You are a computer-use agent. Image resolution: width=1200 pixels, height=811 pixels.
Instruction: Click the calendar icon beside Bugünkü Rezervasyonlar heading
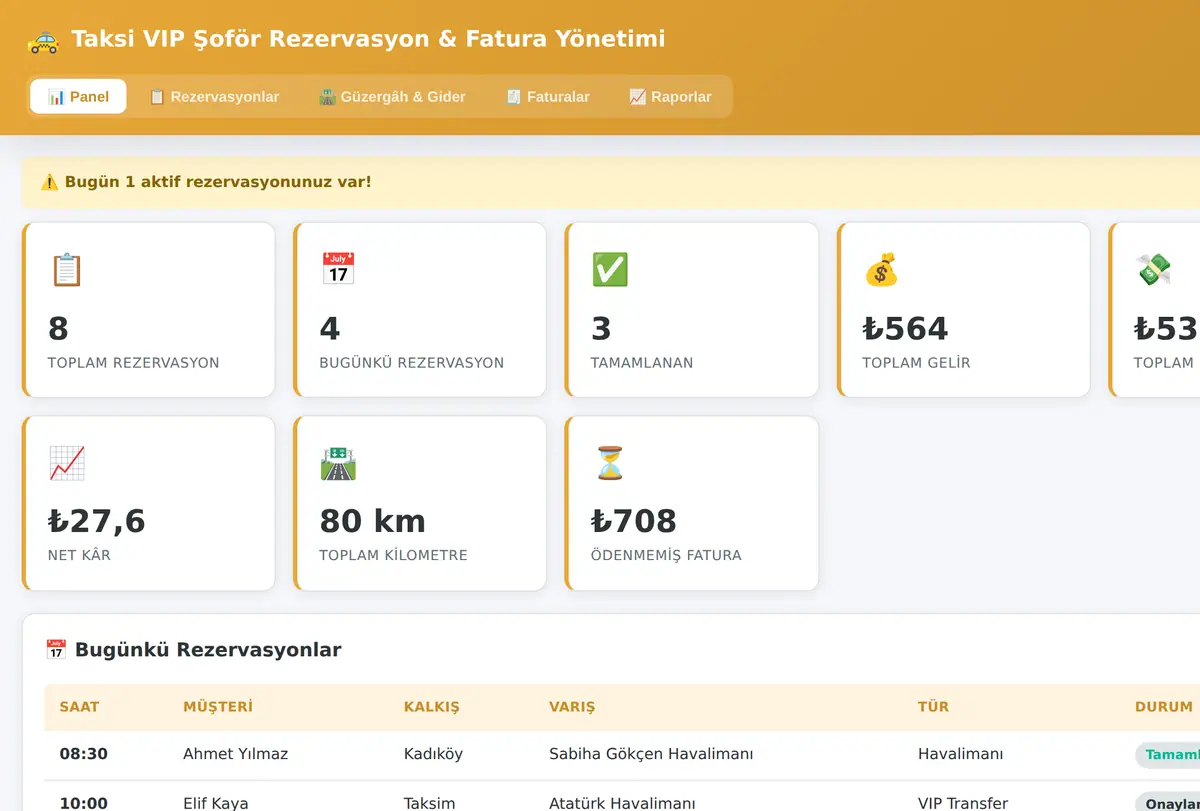56,650
